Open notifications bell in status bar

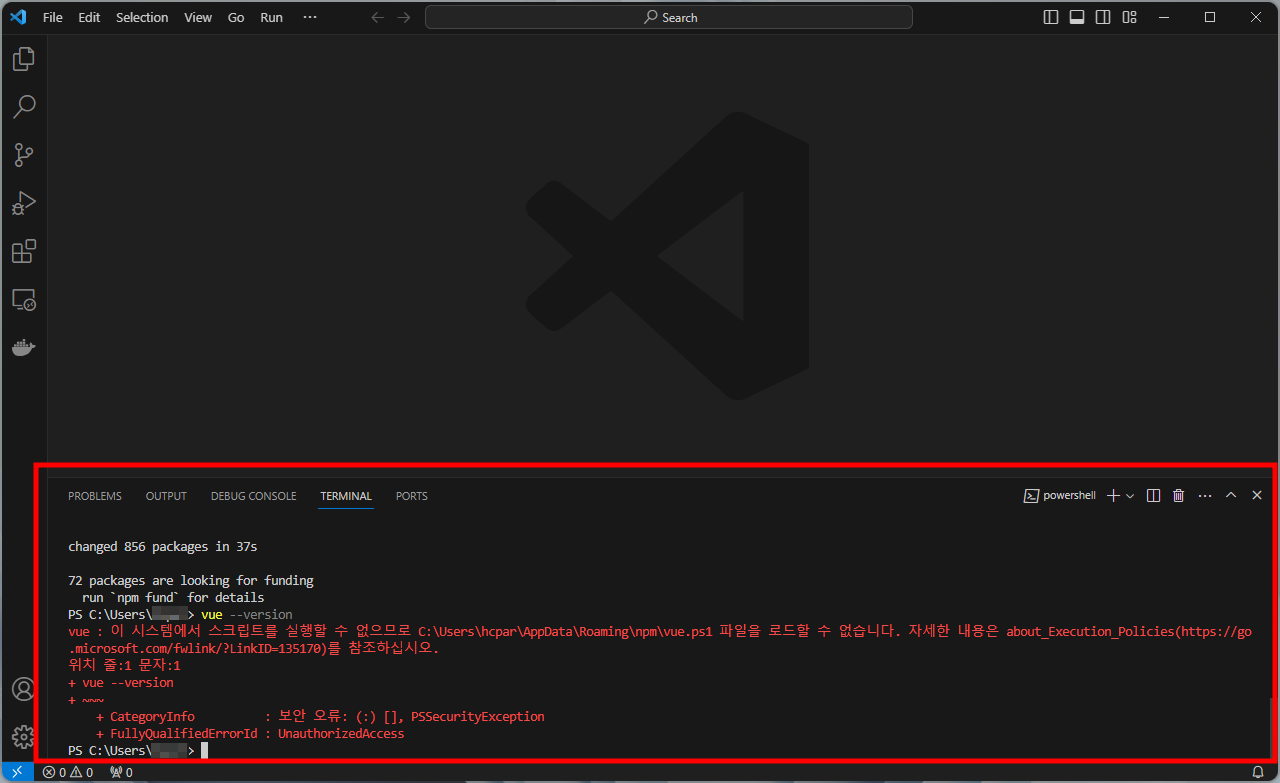1258,772
